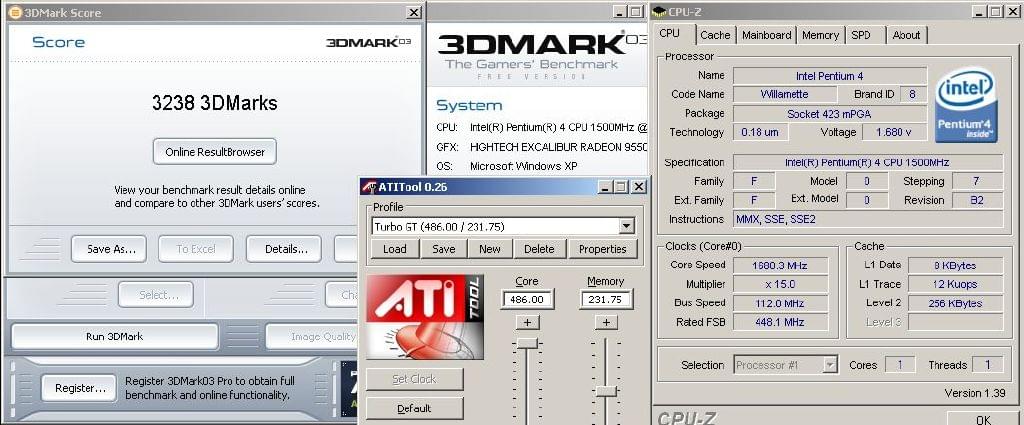Image resolution: width=1024 pixels, height=425 pixels.
Task: Click the L1 Trace value '12 Kuops'
Action: click(955, 284)
